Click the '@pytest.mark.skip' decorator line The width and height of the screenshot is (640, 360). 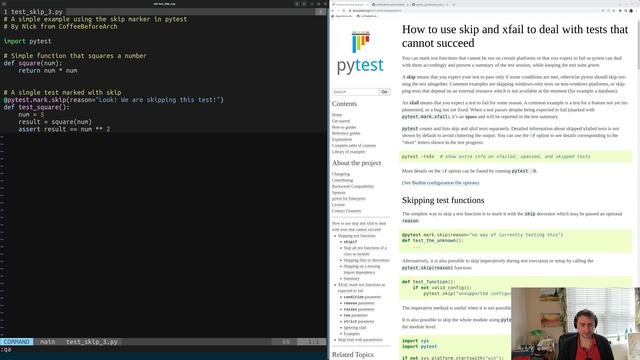click(x=113, y=100)
